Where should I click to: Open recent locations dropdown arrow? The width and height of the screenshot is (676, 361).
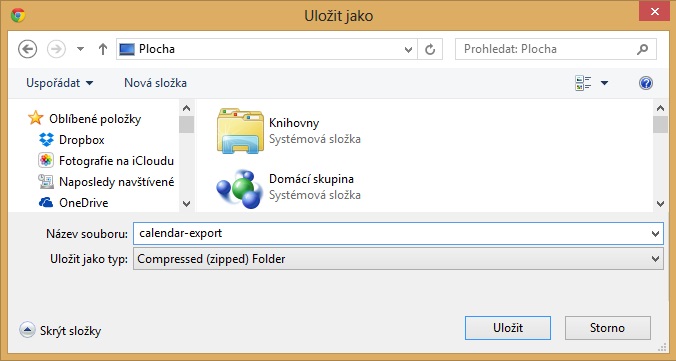(x=80, y=49)
